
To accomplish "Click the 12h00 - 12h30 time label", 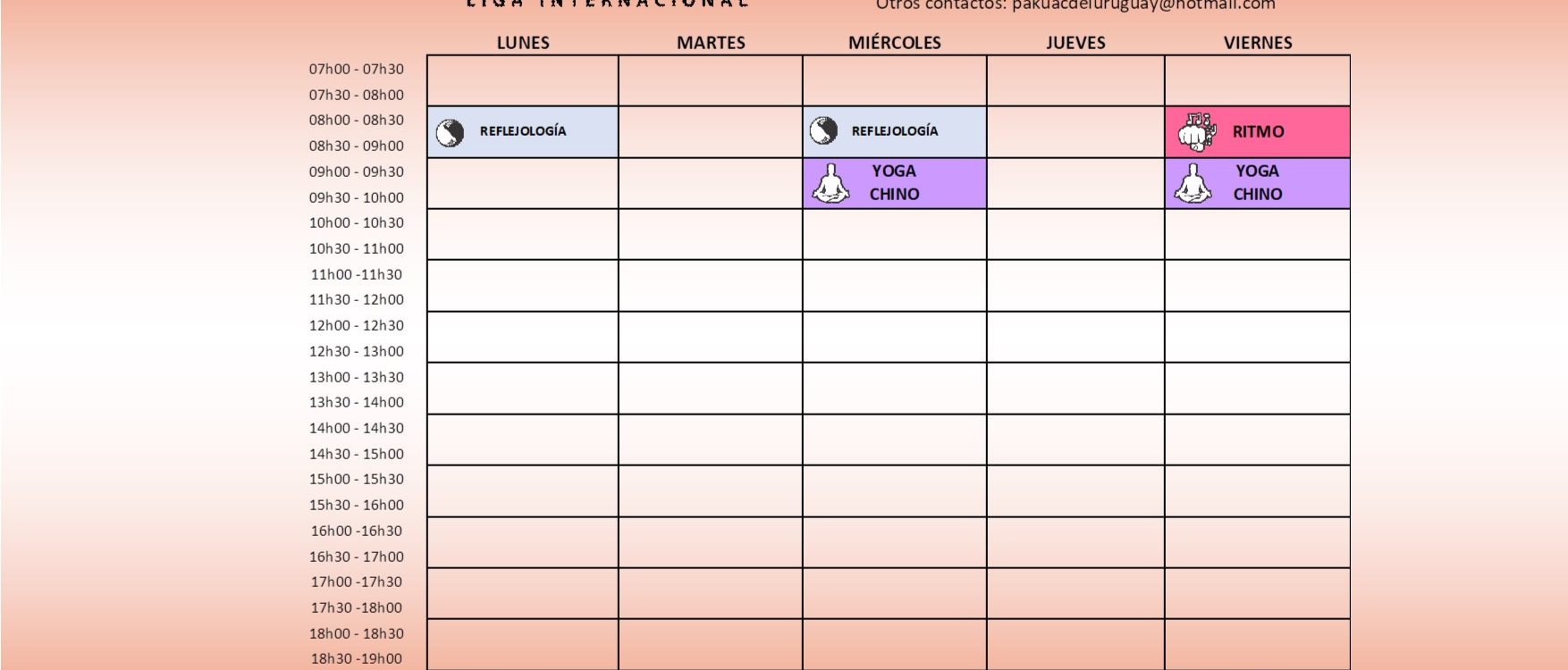I will point(357,326).
